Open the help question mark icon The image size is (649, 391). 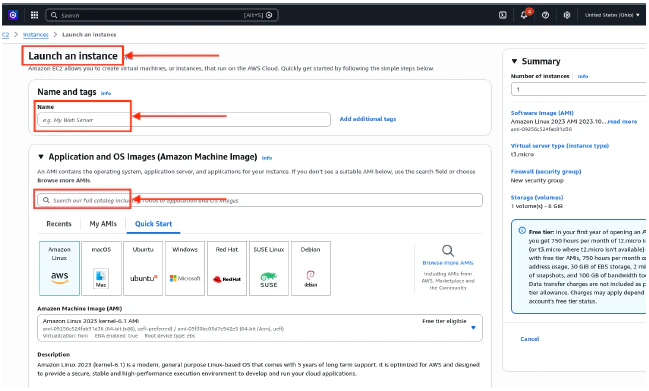546,15
